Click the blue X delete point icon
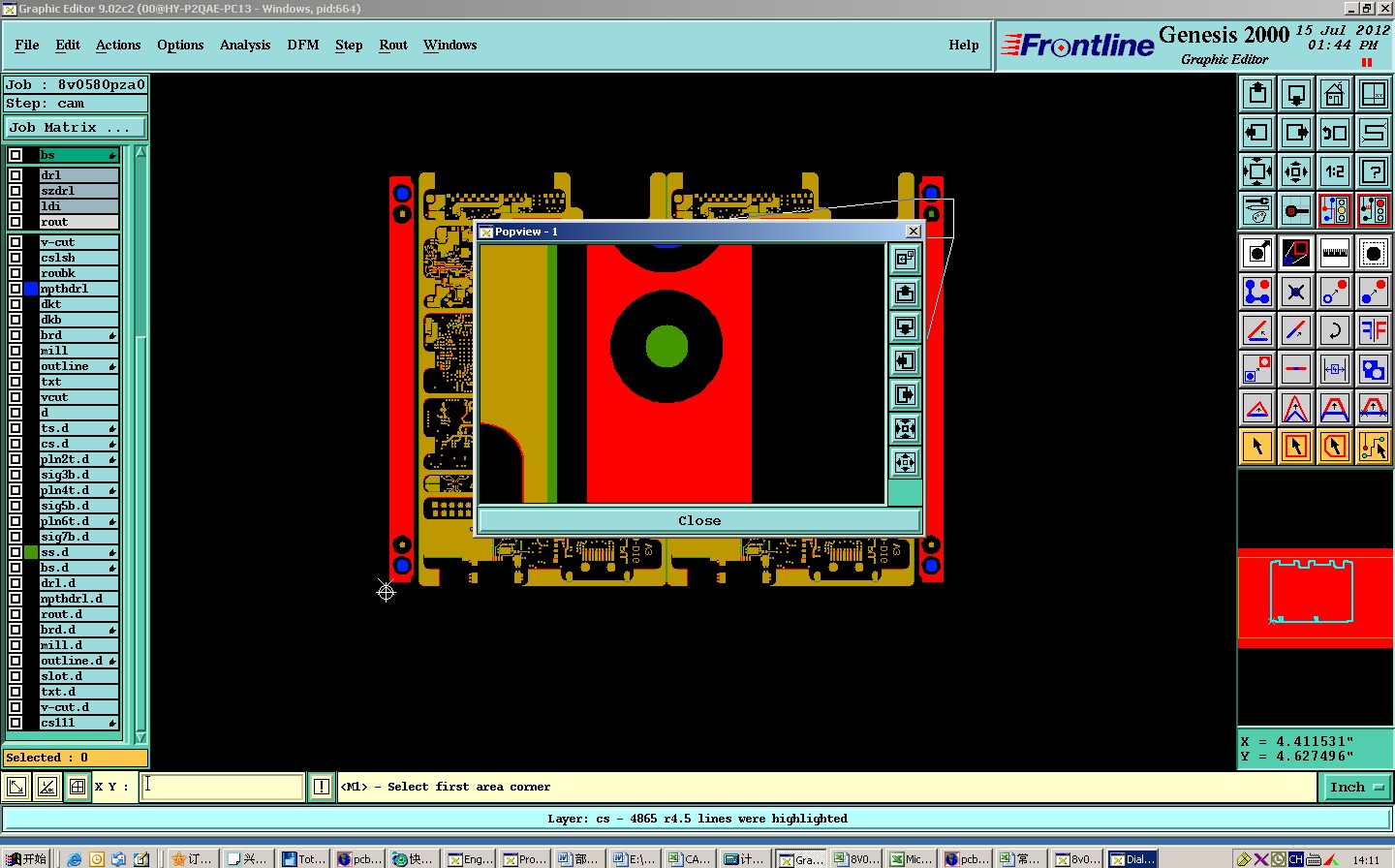 tap(1296, 292)
